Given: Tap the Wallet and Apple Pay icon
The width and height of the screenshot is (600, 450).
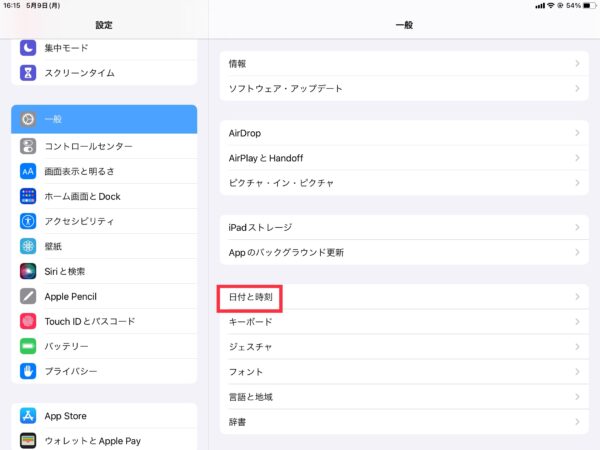Looking at the screenshot, I should 28,441.
